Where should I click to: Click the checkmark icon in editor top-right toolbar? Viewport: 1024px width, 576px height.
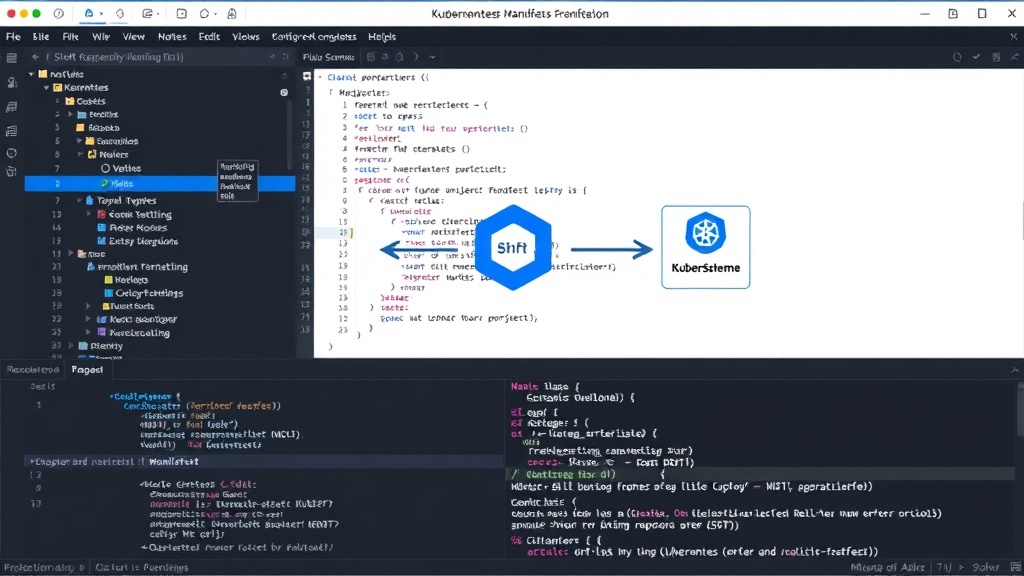point(976,57)
